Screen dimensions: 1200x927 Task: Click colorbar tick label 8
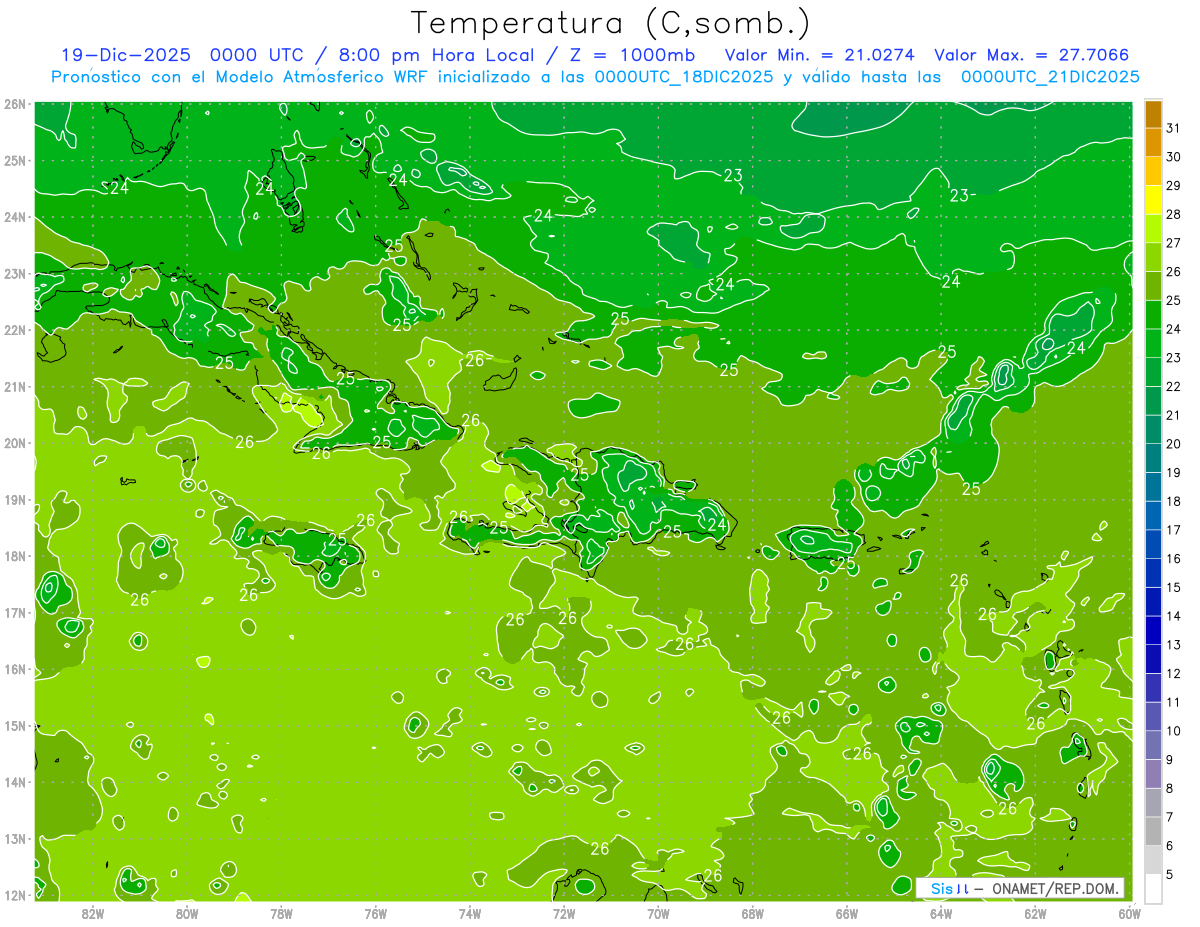coord(1171,788)
